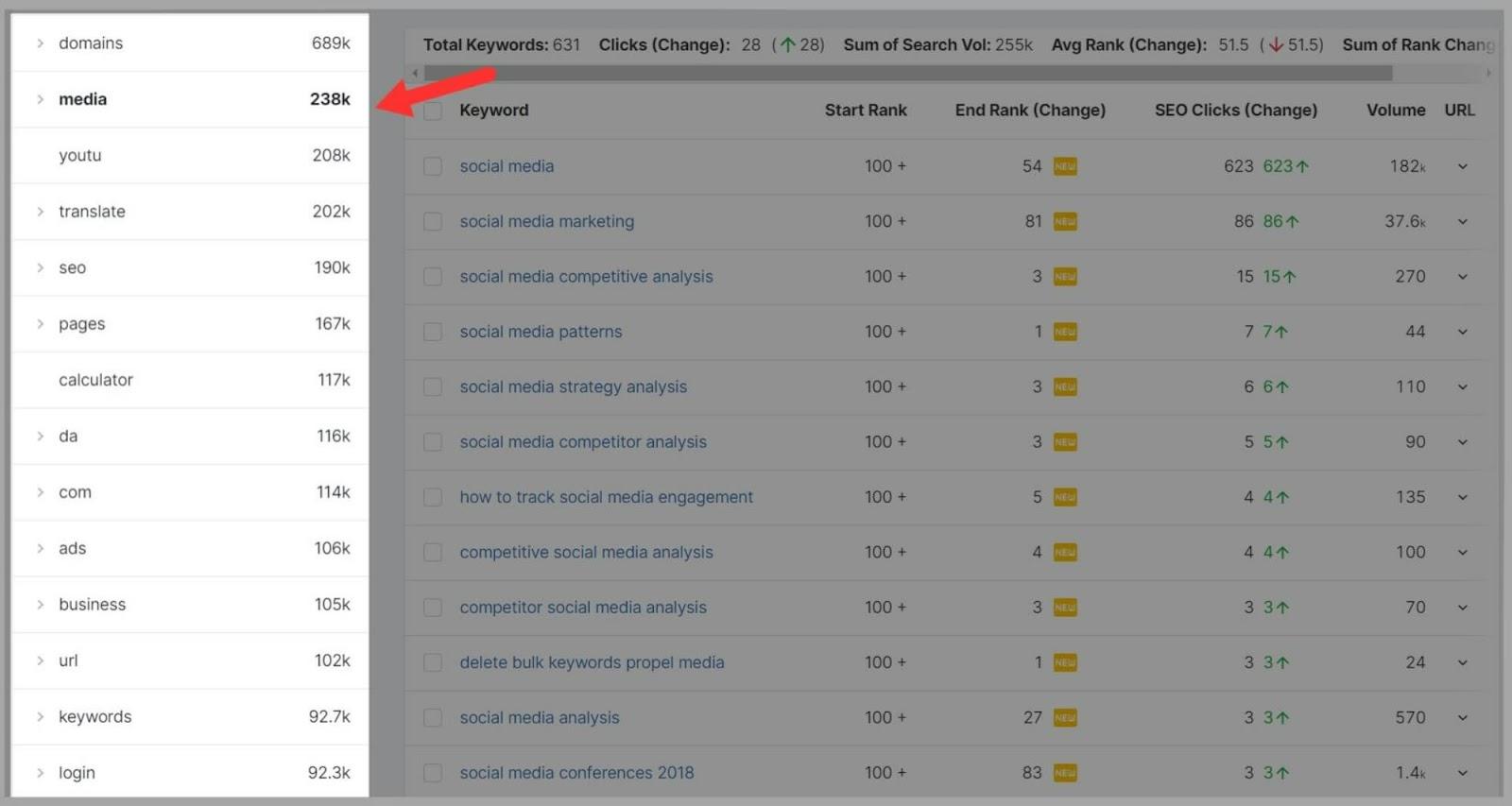
Task: Expand the media keyword group
Action: 41,99
